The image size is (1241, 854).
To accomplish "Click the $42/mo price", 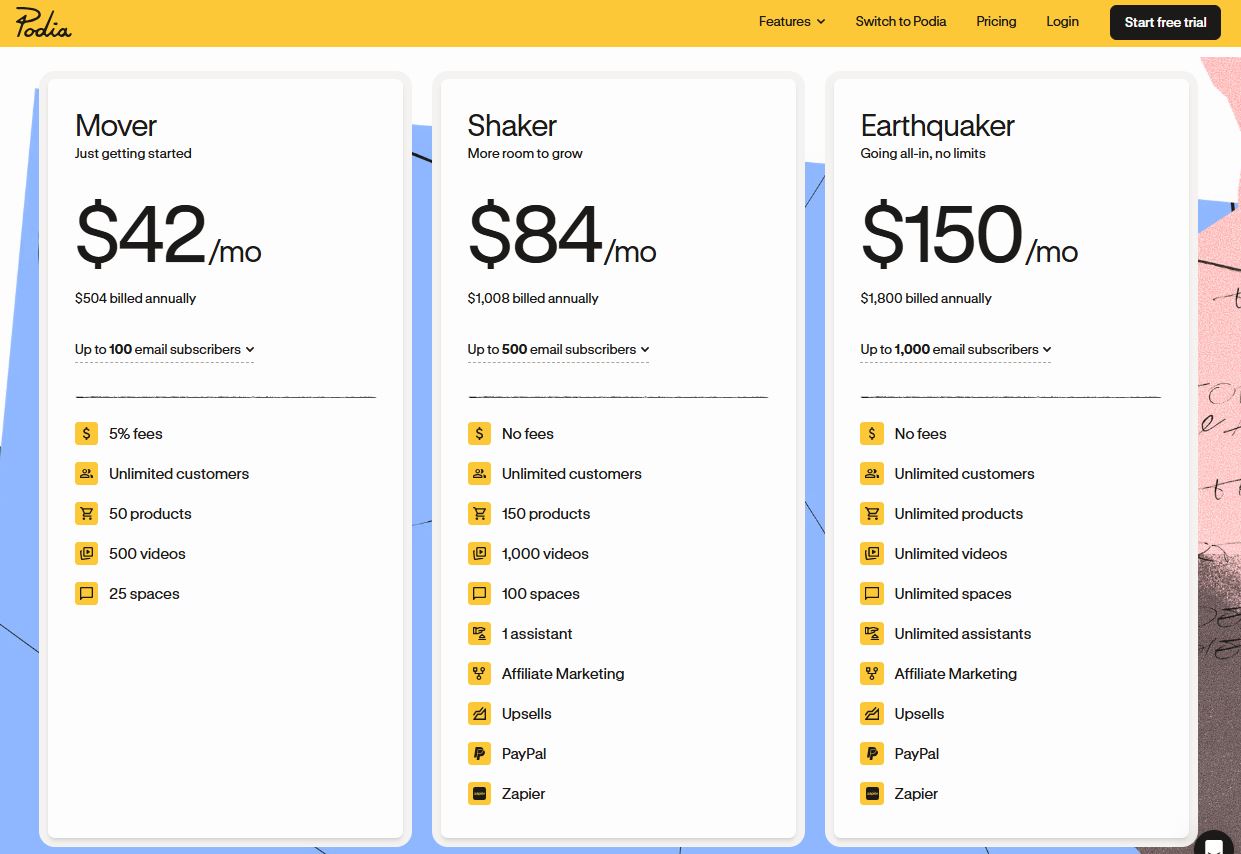I will pyautogui.click(x=168, y=236).
